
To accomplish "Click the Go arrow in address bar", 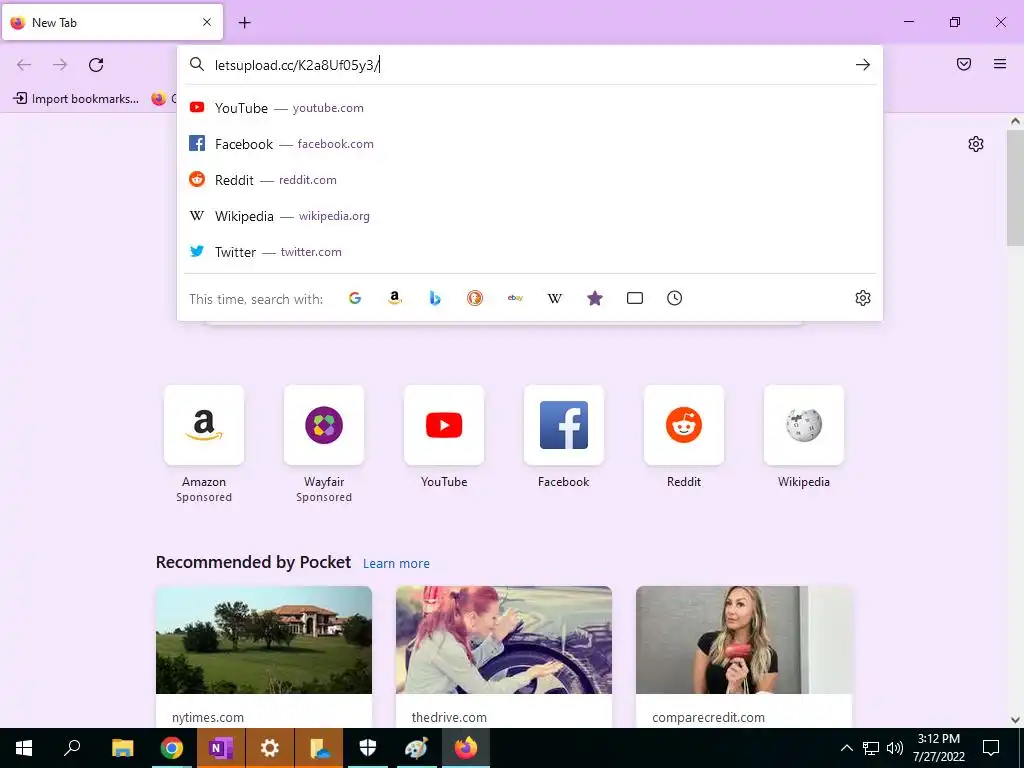I will [863, 65].
